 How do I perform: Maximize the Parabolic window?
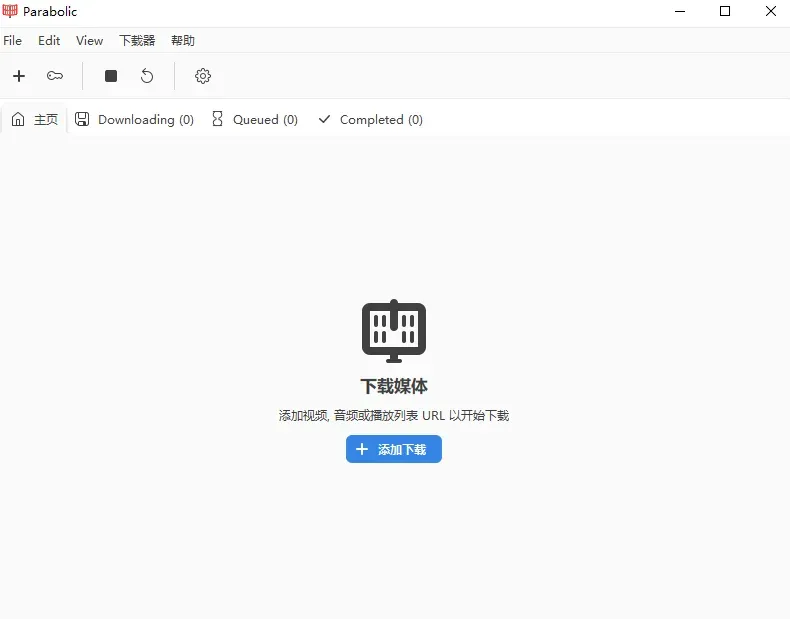[x=725, y=11]
